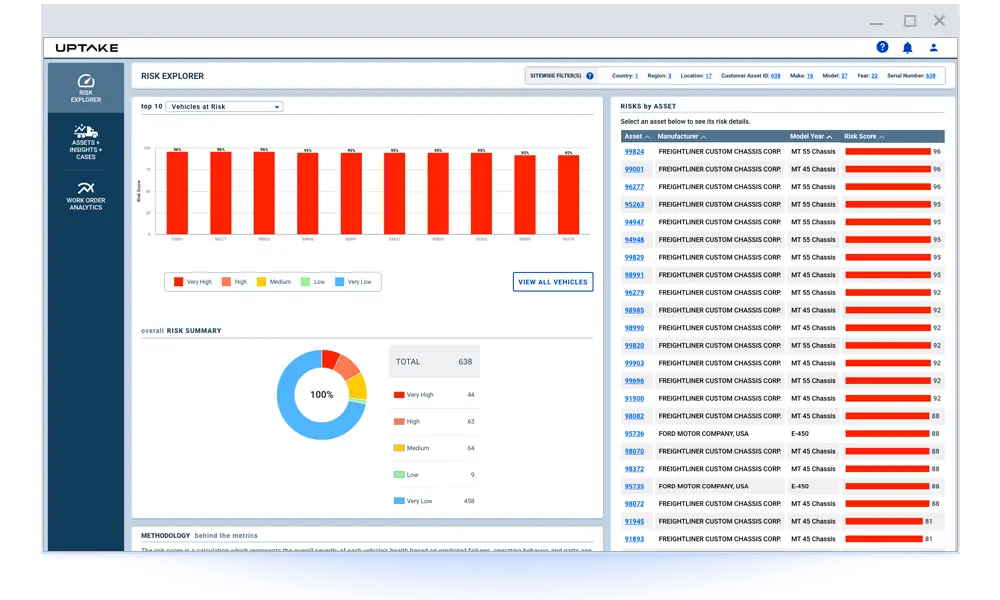
Task: Click TOTAL 638 summary header
Action: (x=434, y=362)
